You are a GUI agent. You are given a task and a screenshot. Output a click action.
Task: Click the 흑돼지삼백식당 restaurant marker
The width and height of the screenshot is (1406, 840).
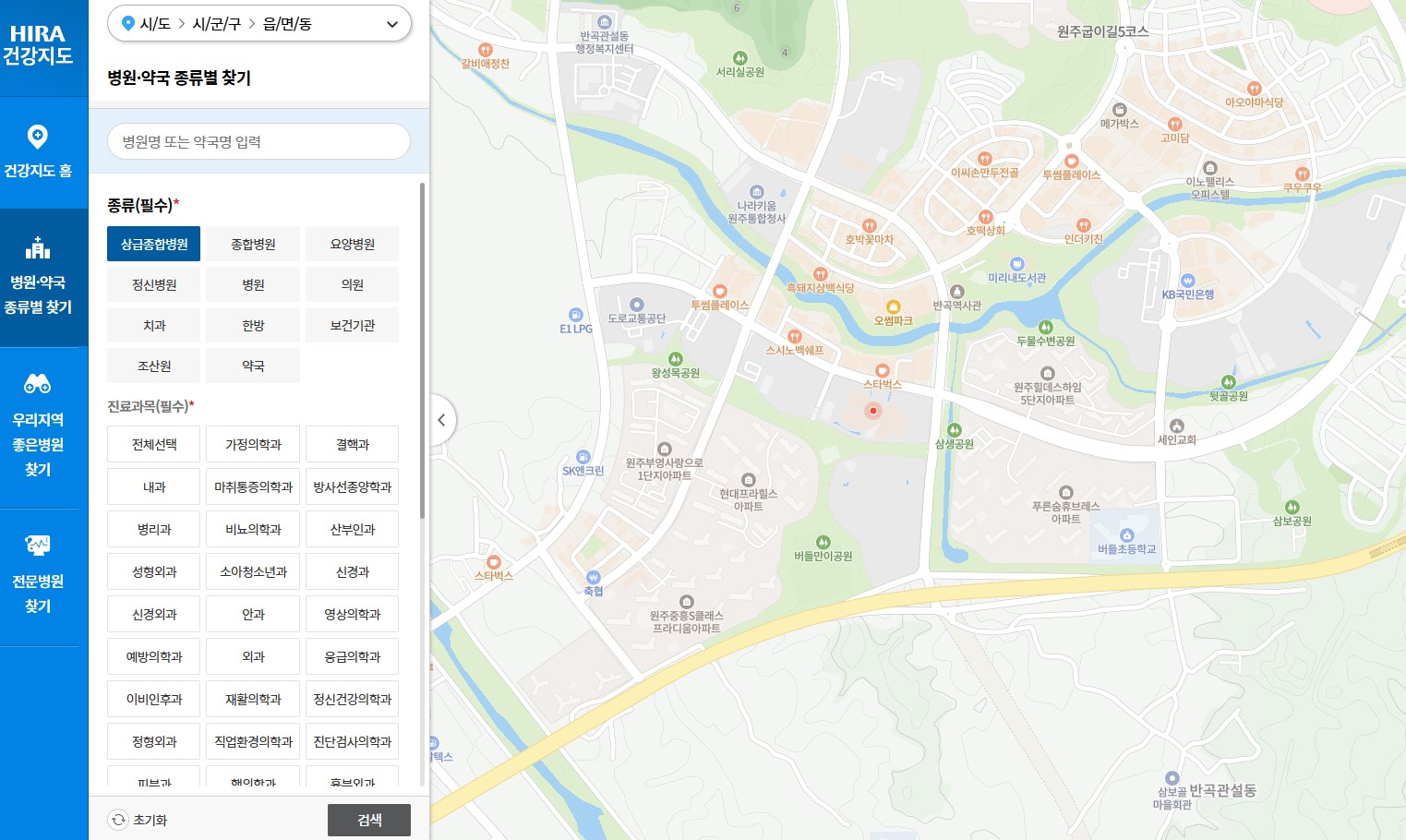point(821,274)
